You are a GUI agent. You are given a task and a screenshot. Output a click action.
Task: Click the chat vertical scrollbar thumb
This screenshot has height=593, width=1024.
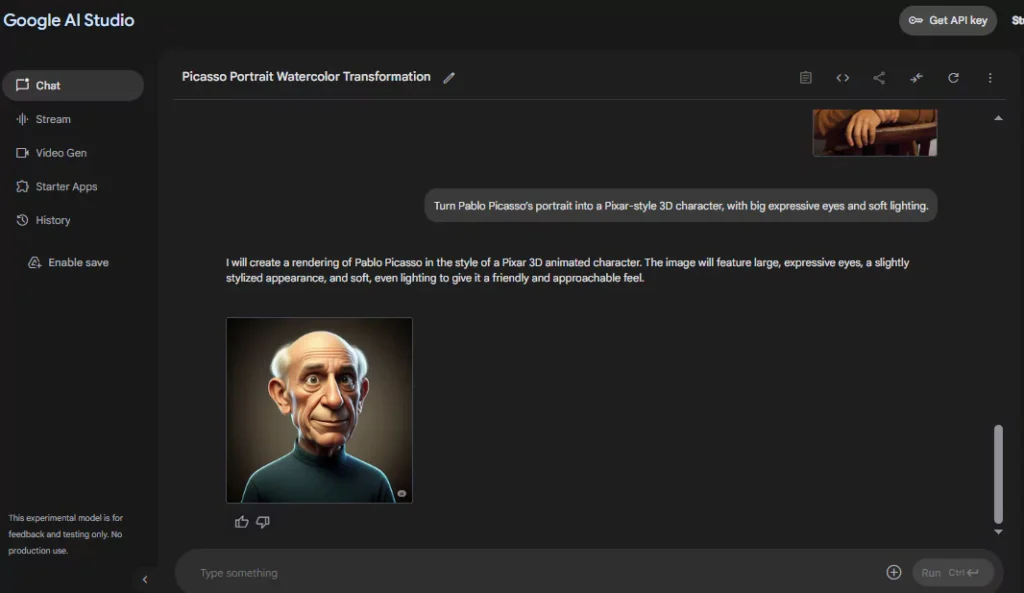click(998, 474)
